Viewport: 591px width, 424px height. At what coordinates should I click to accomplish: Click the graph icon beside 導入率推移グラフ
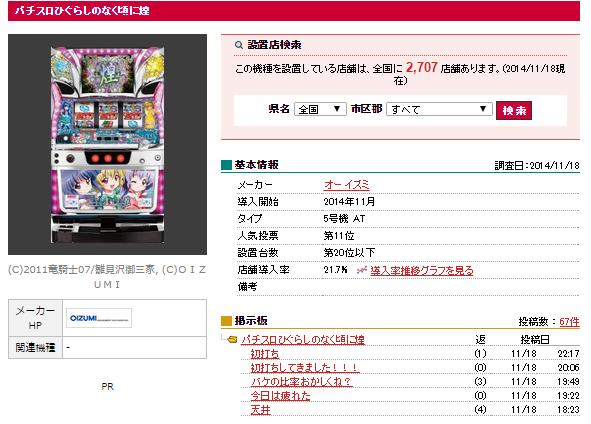(362, 270)
